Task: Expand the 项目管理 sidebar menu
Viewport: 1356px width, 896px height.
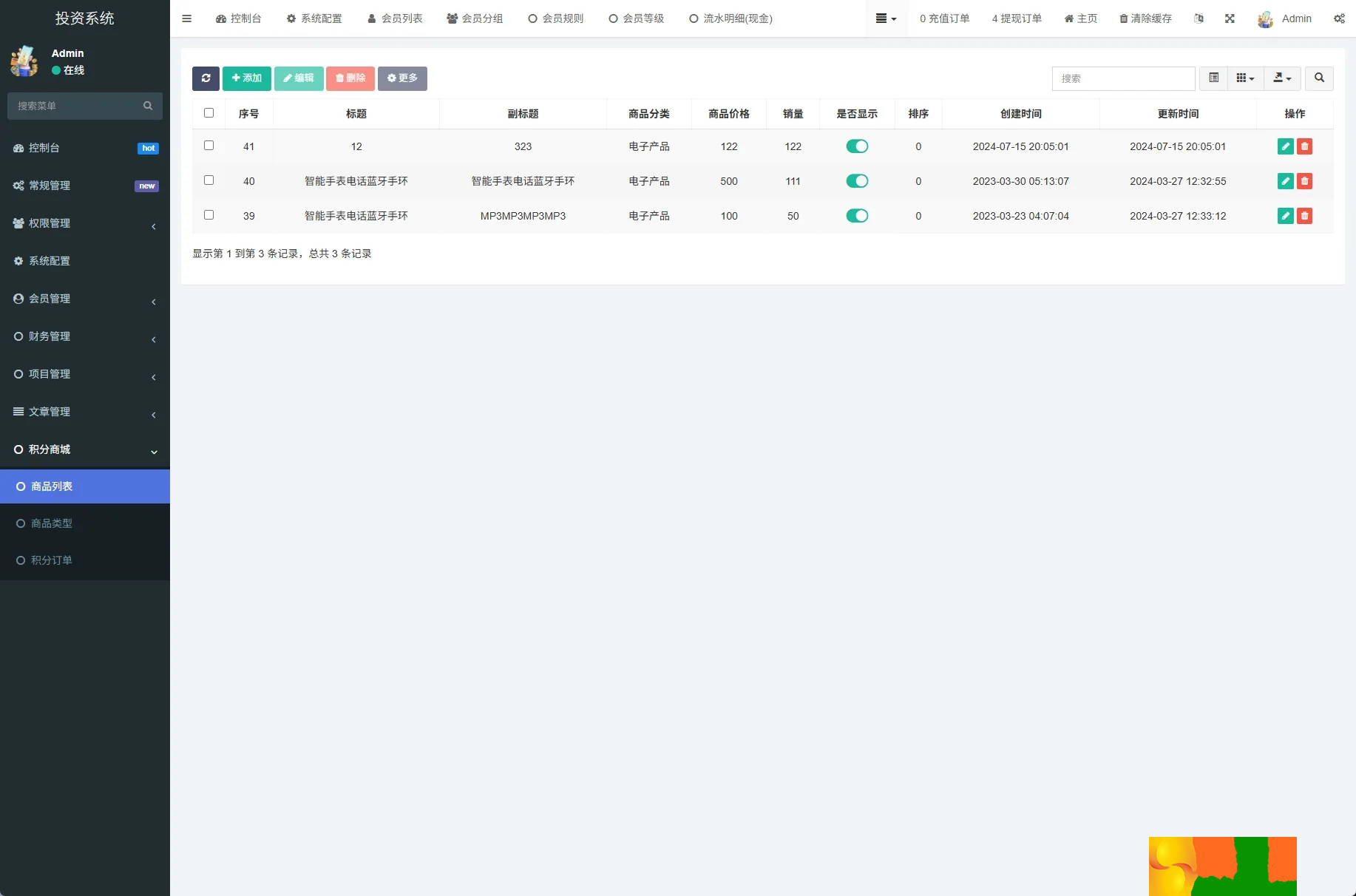Action: pyautogui.click(x=85, y=374)
